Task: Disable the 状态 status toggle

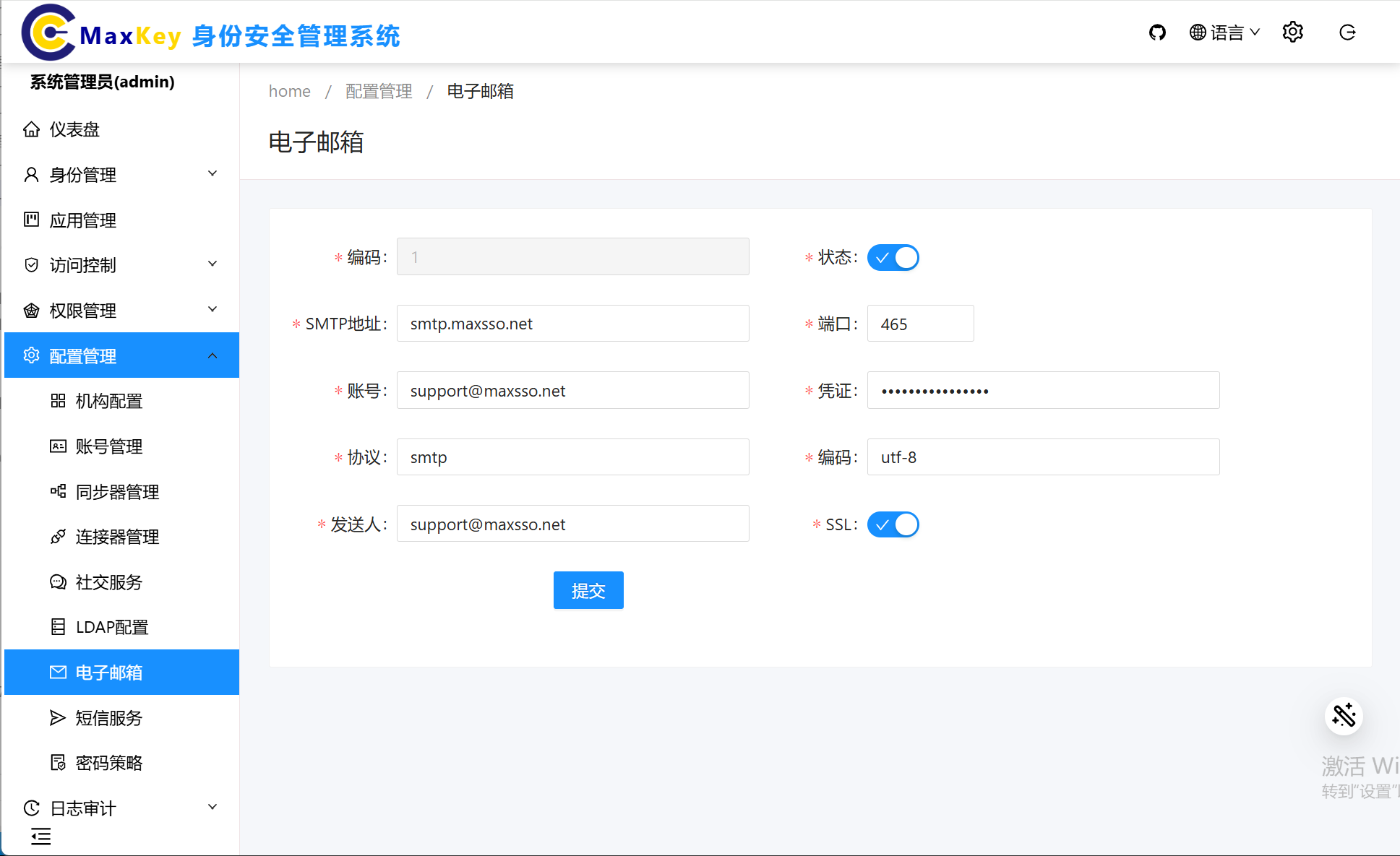Action: coord(893,257)
